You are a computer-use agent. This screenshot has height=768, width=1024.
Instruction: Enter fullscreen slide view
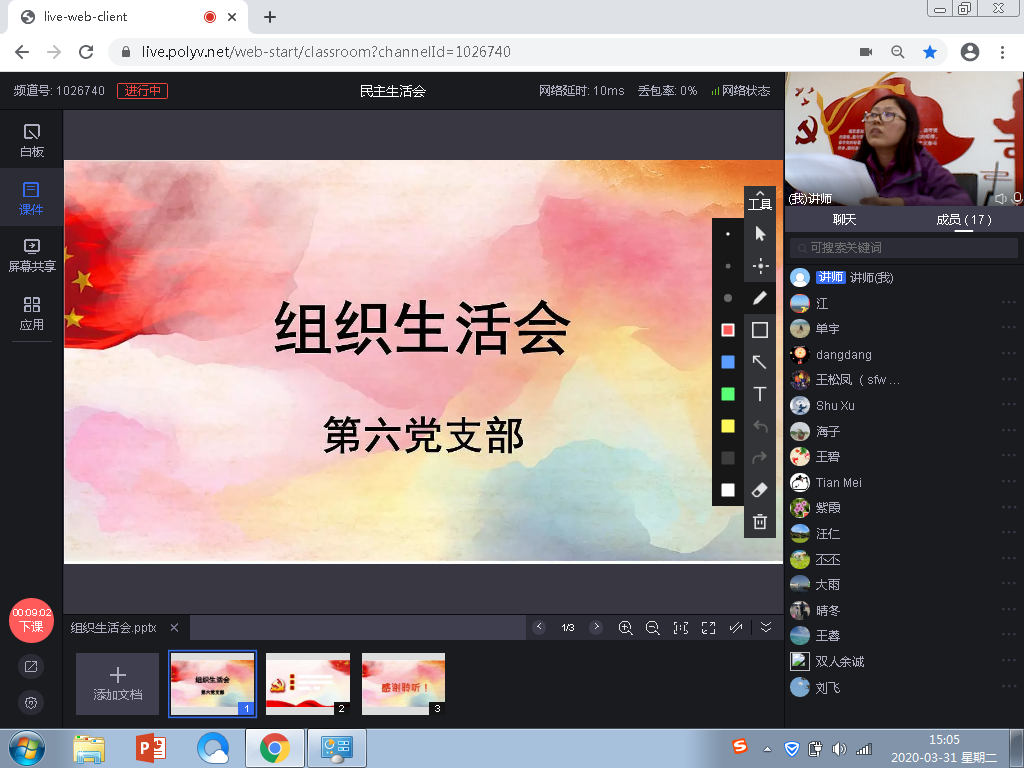pos(708,628)
